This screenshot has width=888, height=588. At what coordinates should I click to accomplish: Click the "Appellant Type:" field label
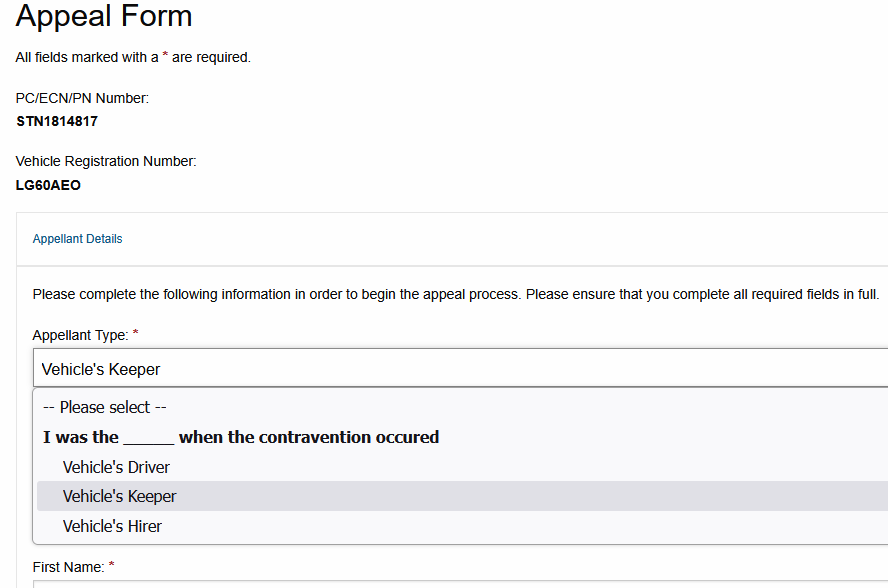(80, 335)
